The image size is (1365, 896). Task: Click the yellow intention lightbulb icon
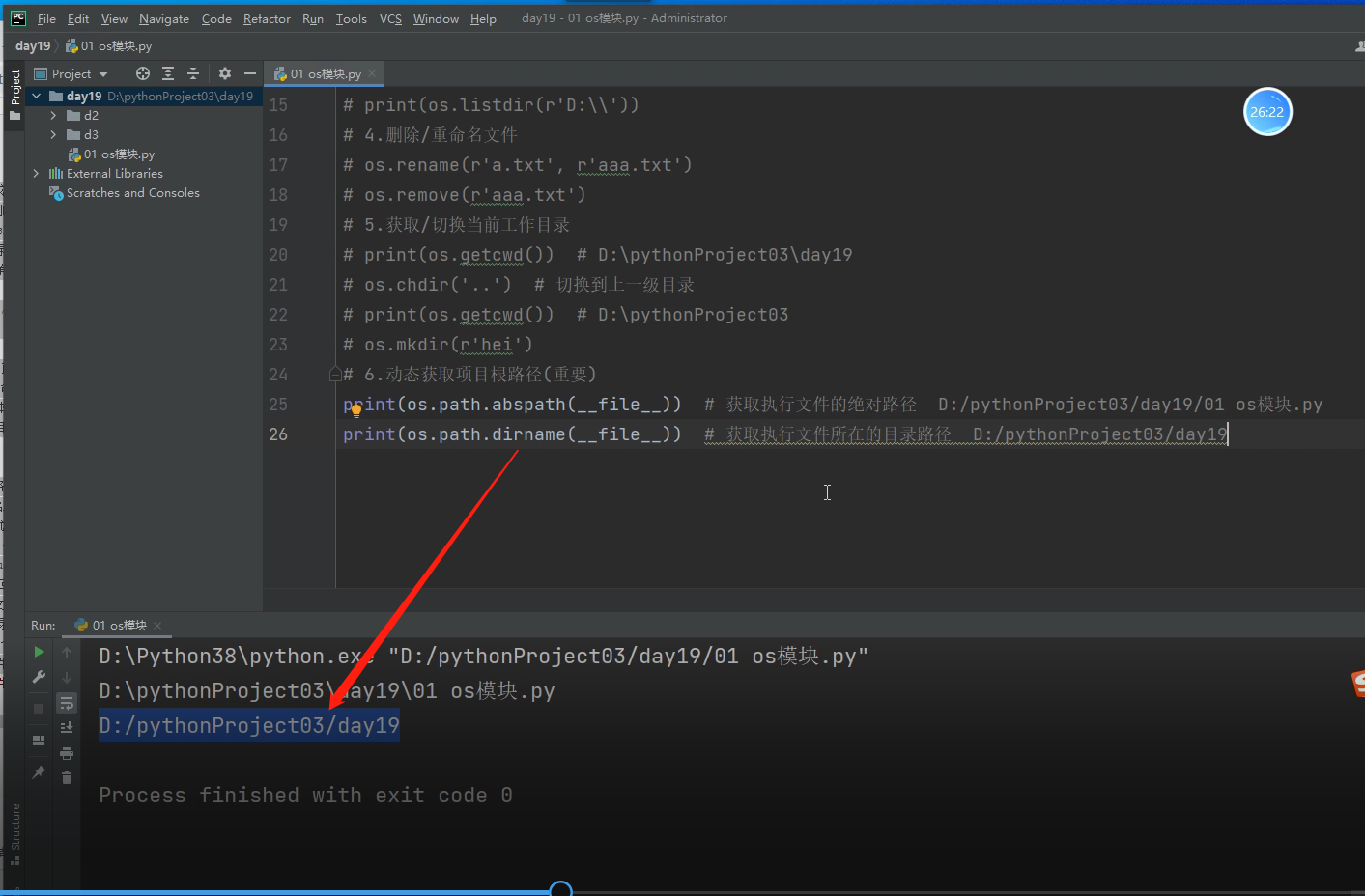coord(355,410)
